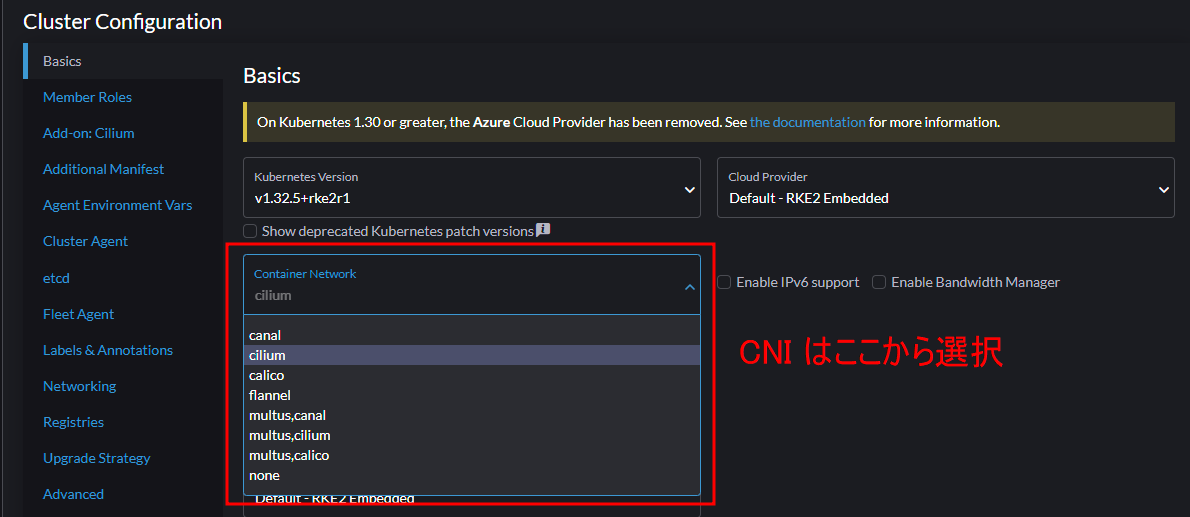Toggle Show deprecated Kubernetes patch versions
1190x517 pixels.
click(250, 231)
